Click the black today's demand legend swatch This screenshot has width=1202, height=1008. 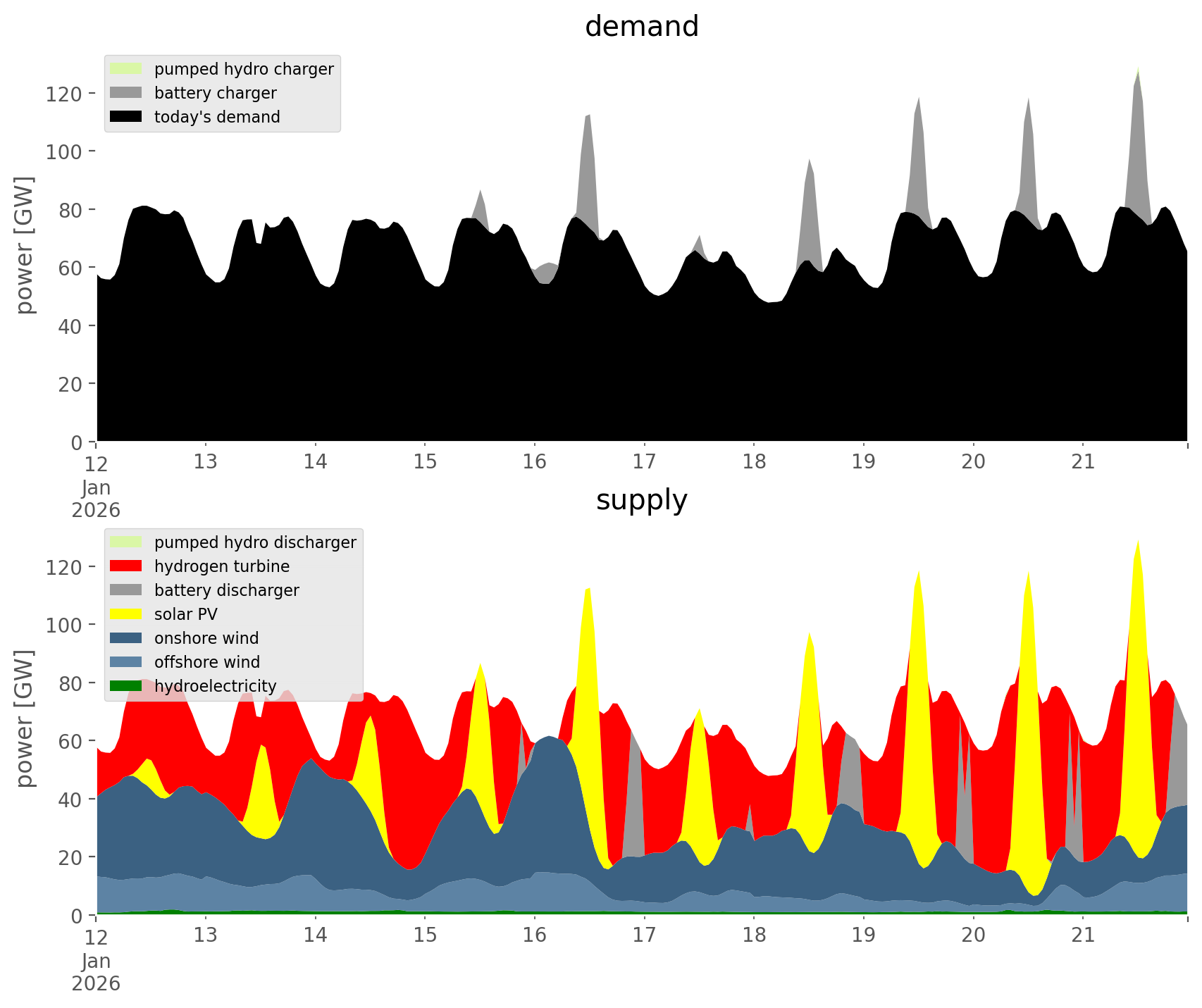tap(126, 117)
